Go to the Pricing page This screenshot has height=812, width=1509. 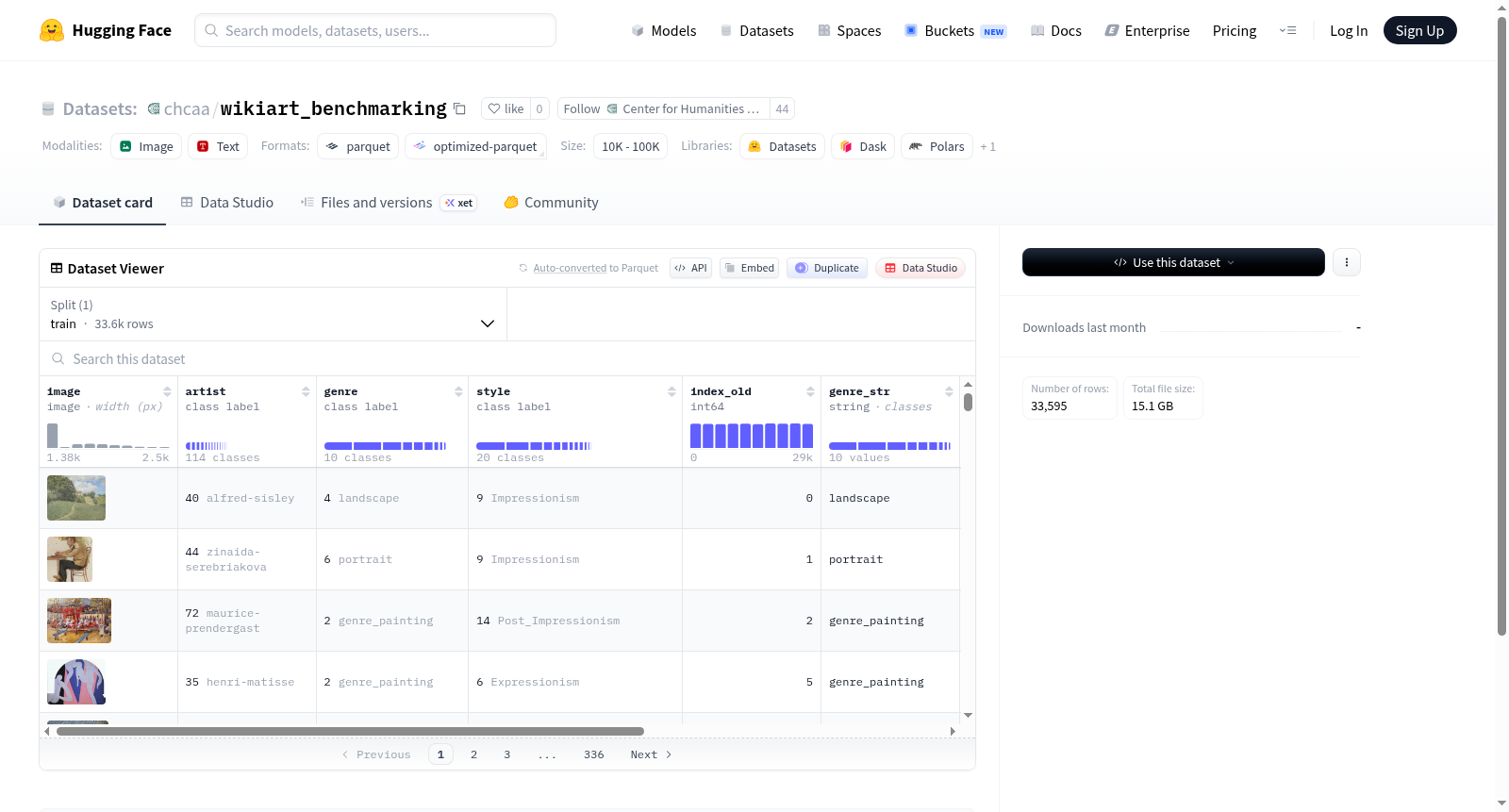1234,30
